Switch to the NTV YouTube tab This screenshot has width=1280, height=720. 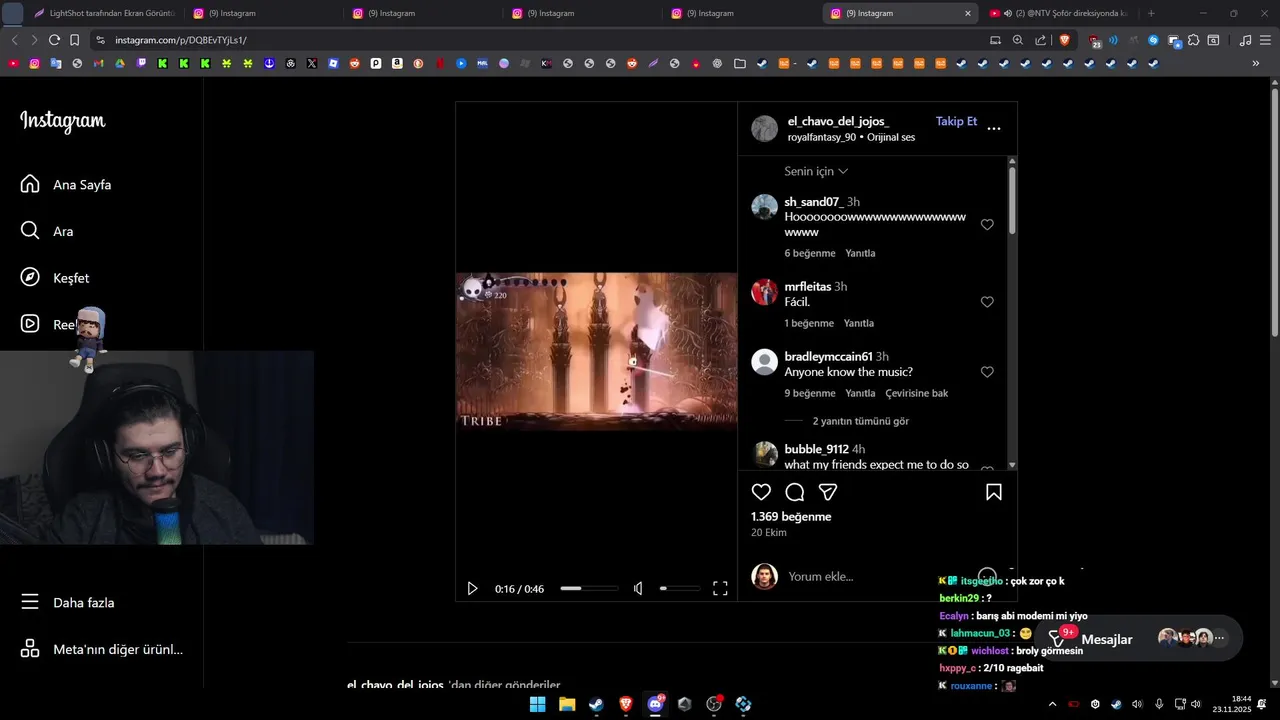(1058, 13)
